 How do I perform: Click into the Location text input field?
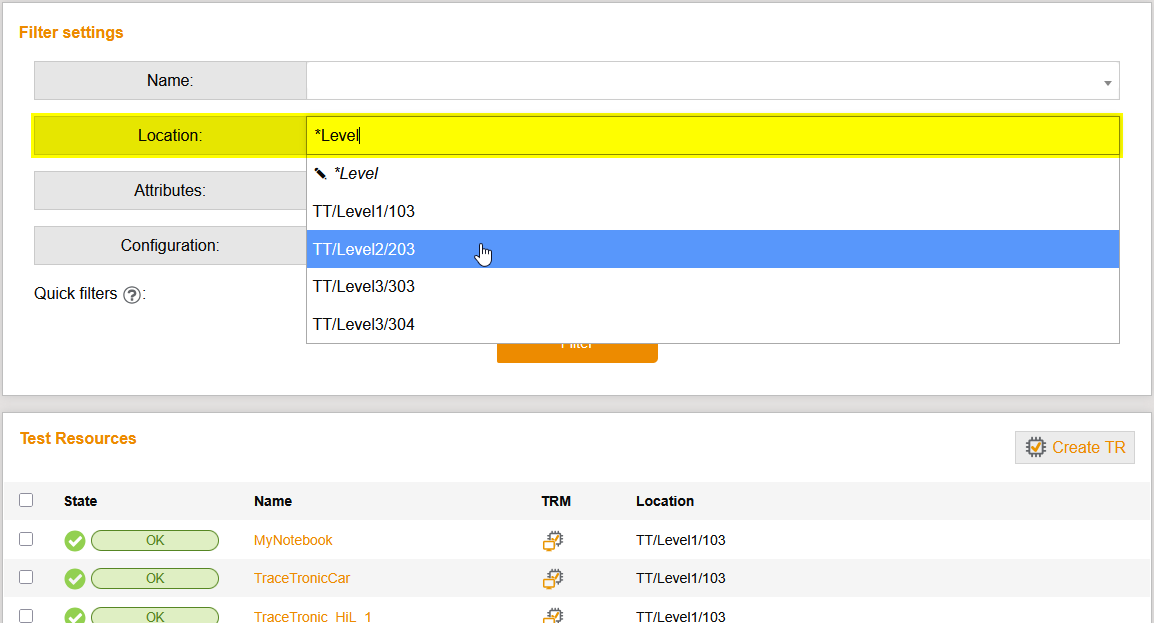712,136
